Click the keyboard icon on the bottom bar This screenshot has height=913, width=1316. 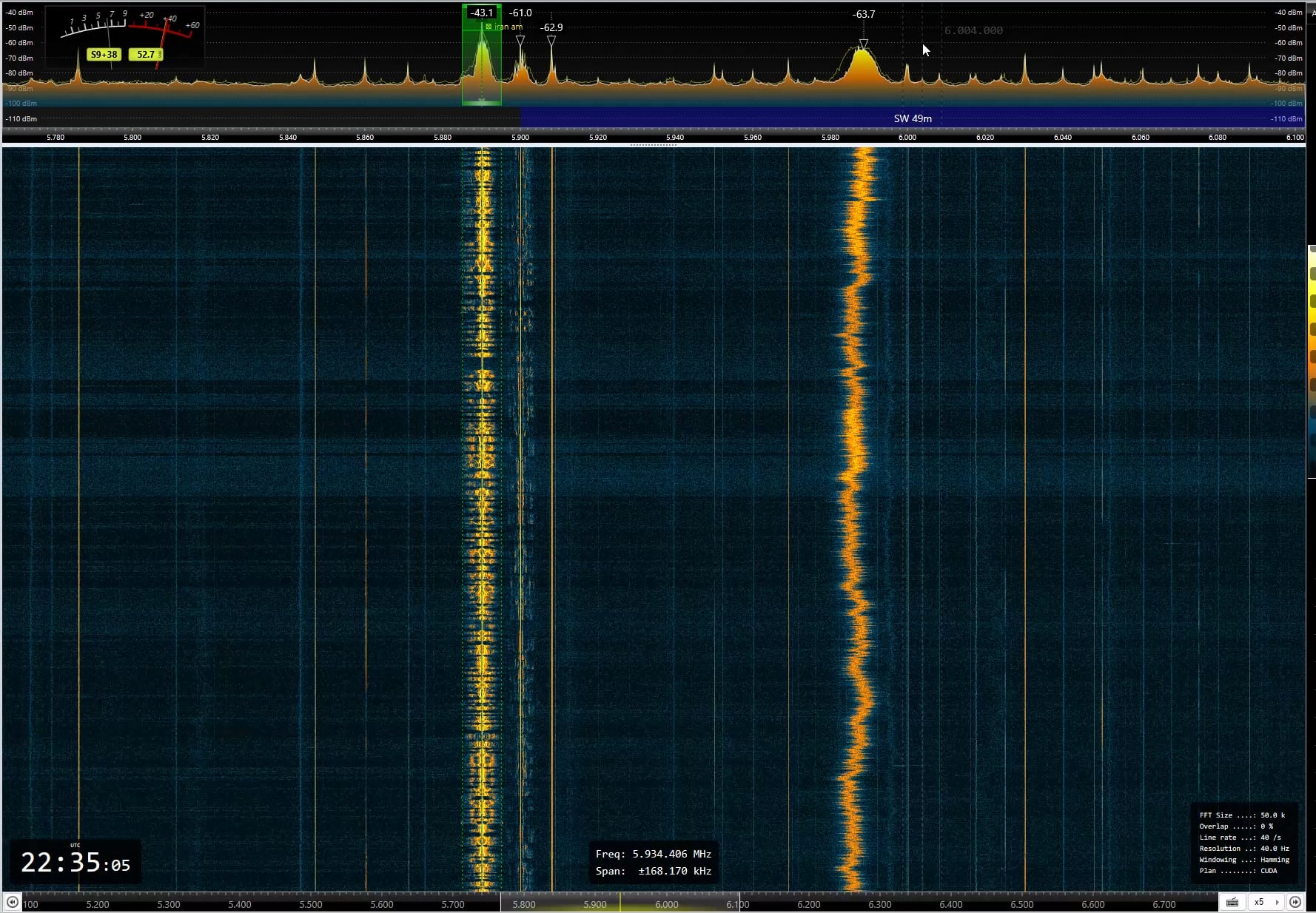[1232, 902]
